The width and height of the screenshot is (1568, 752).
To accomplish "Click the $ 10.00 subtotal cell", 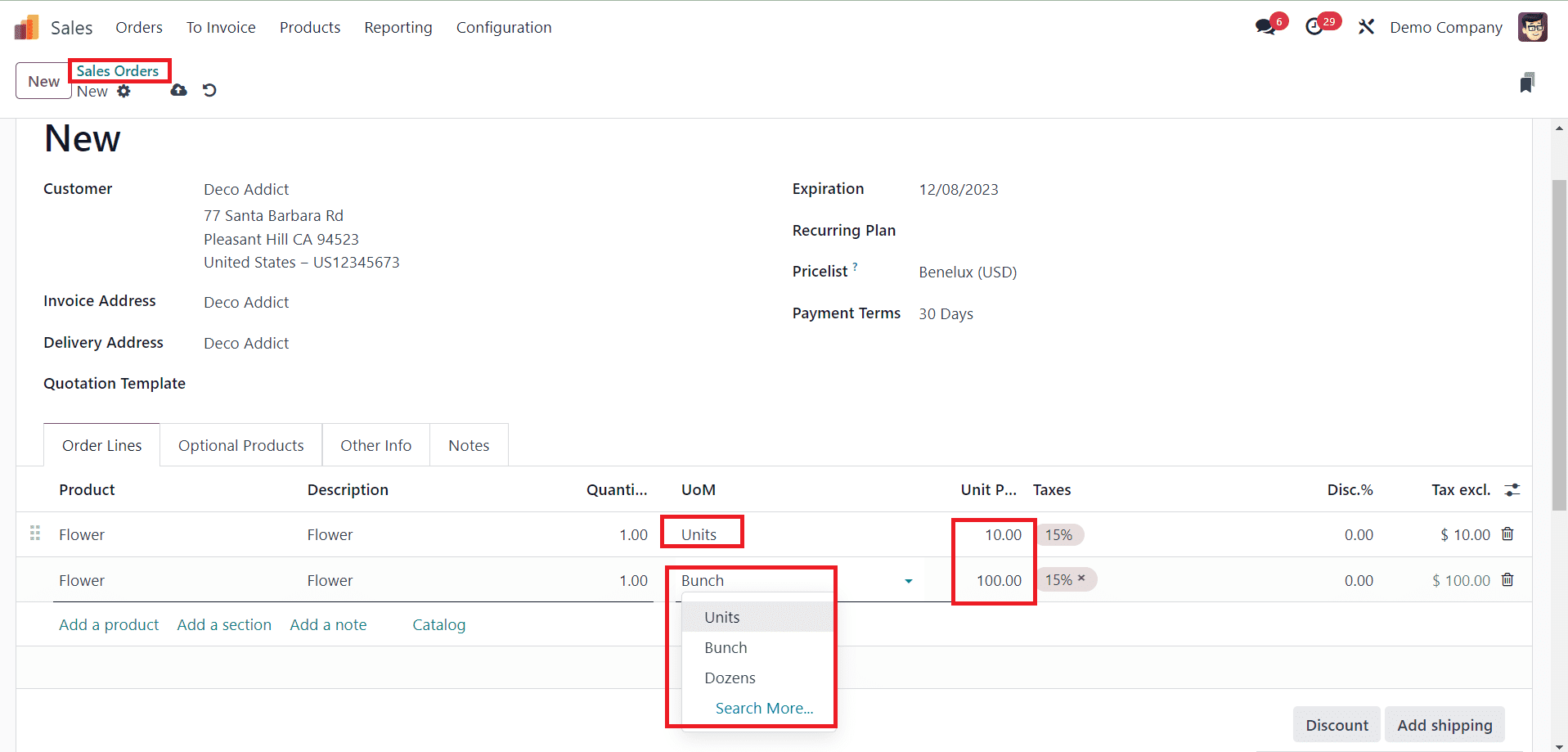I will pos(1465,534).
